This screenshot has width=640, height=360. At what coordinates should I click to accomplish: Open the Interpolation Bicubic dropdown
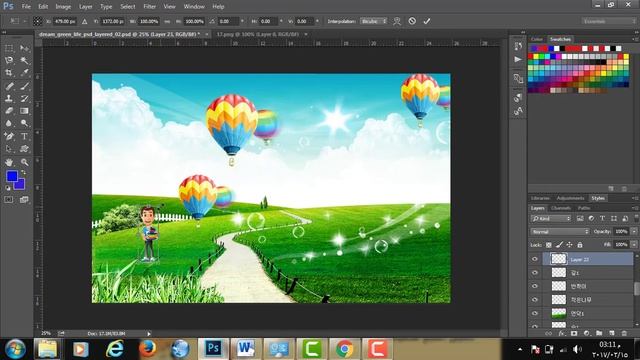[373, 21]
